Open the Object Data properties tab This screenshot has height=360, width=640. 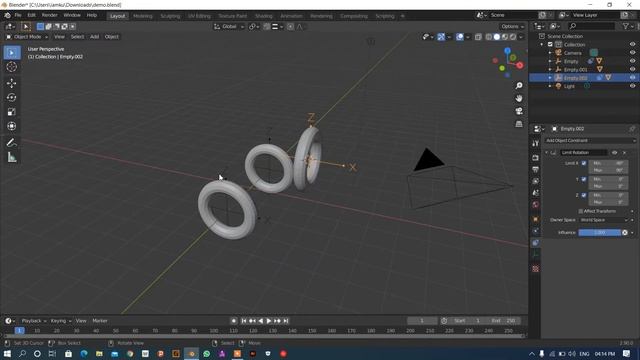[536, 254]
